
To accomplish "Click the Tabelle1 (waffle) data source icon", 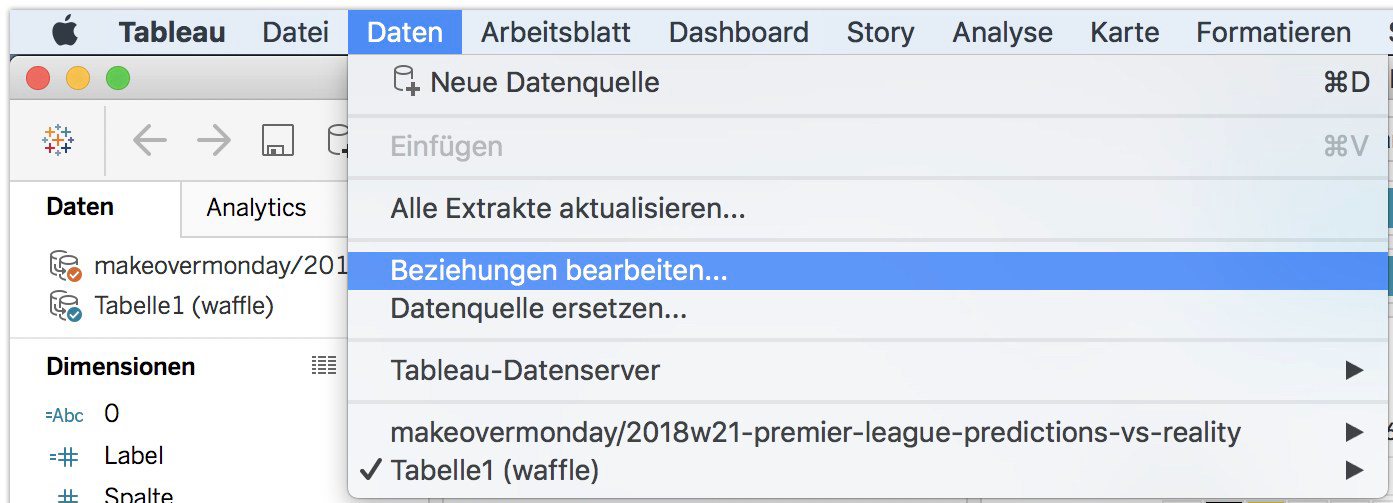I will [65, 305].
